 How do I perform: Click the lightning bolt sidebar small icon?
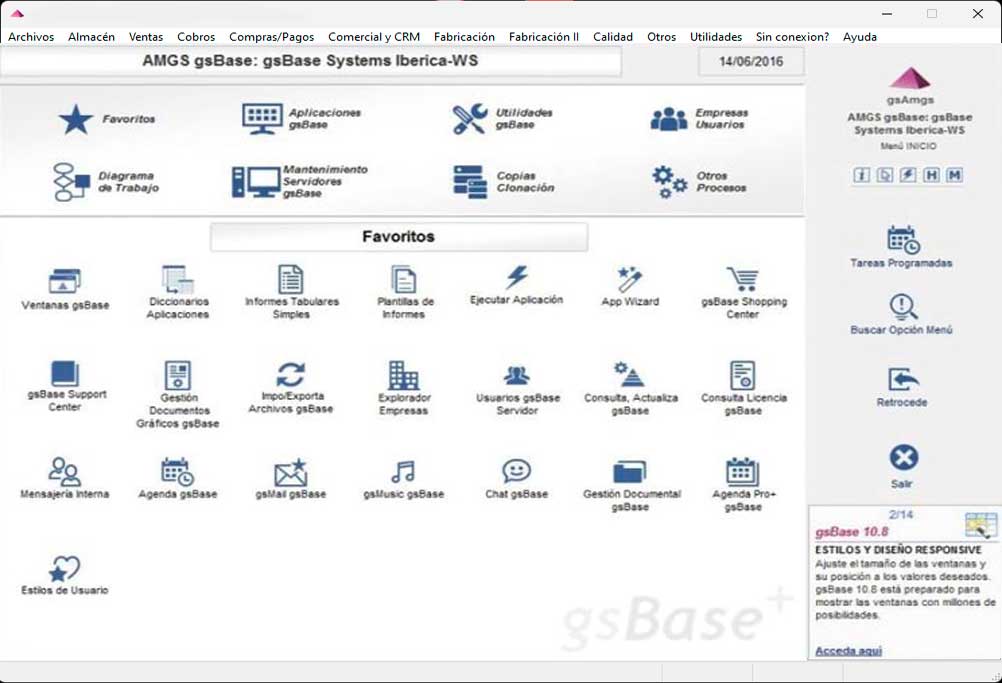click(x=908, y=174)
